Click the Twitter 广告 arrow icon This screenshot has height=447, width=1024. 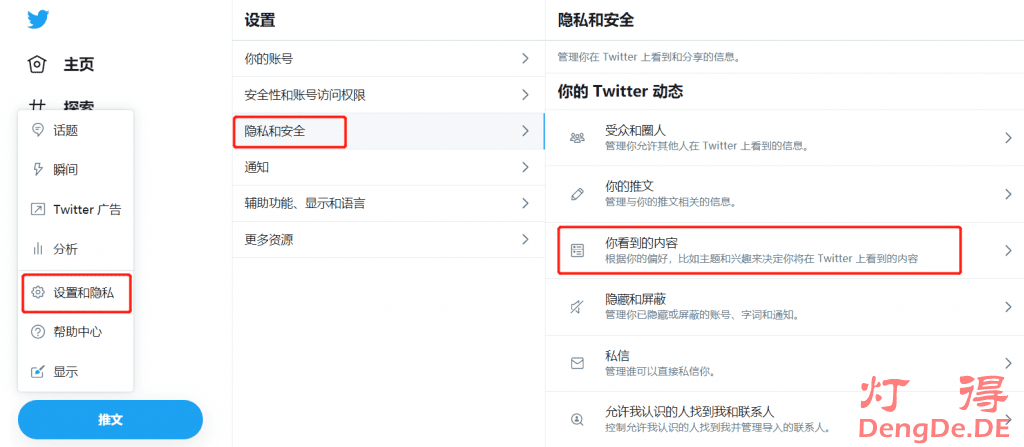click(38, 210)
